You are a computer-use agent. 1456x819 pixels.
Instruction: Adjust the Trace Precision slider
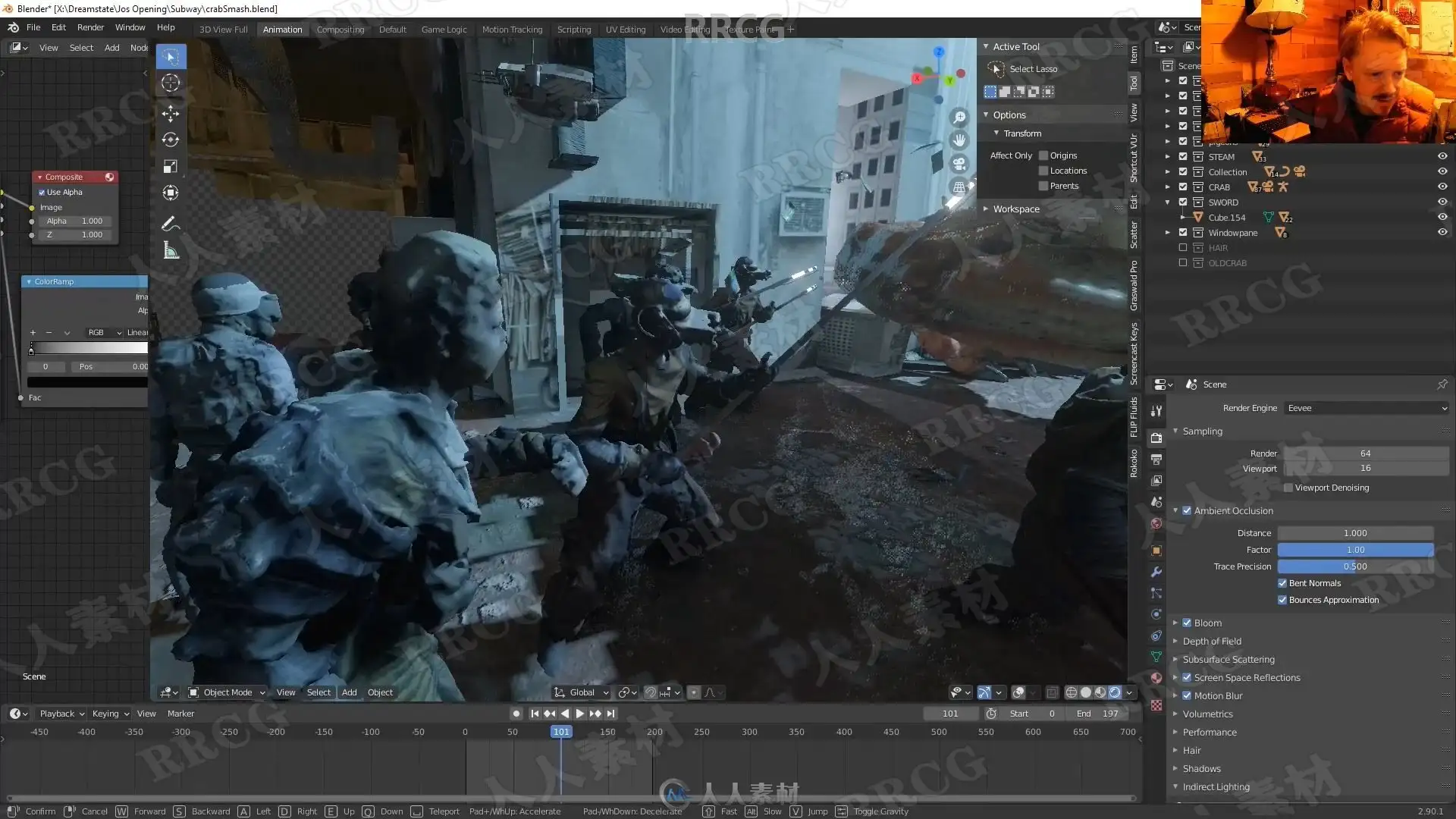[x=1355, y=566]
